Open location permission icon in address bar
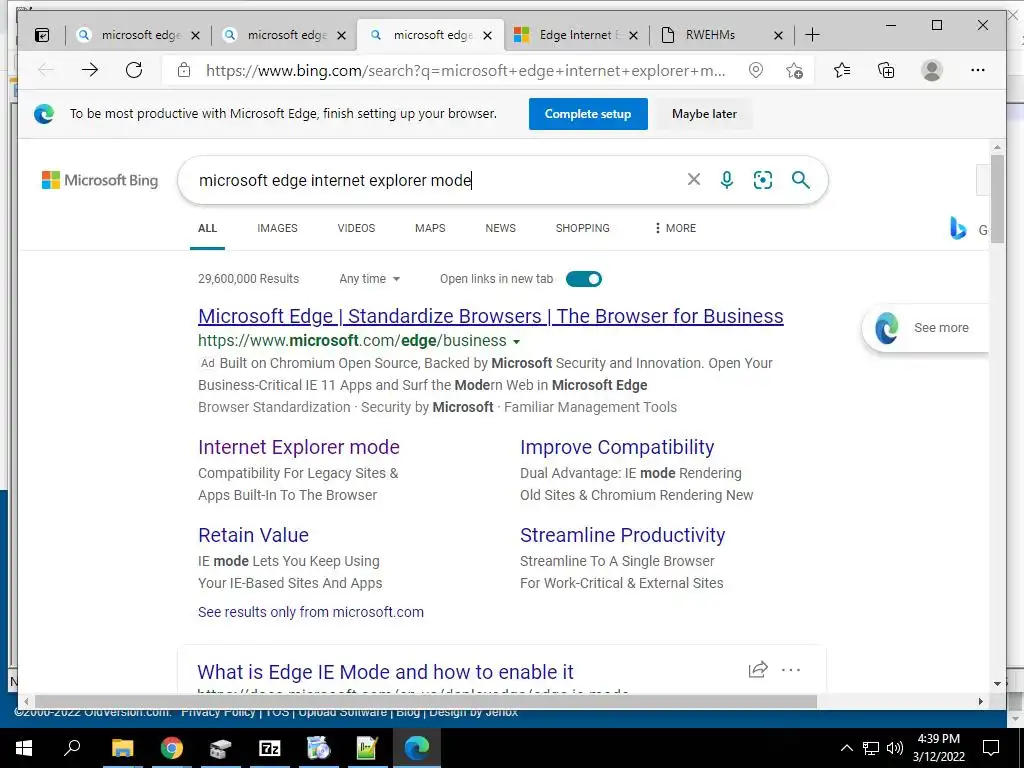This screenshot has width=1024, height=768. tap(756, 70)
